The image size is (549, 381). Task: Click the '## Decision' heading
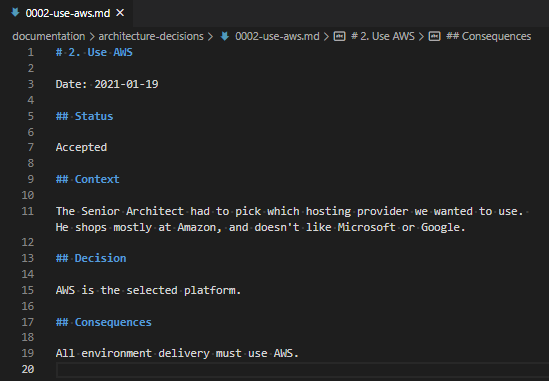coord(91,258)
